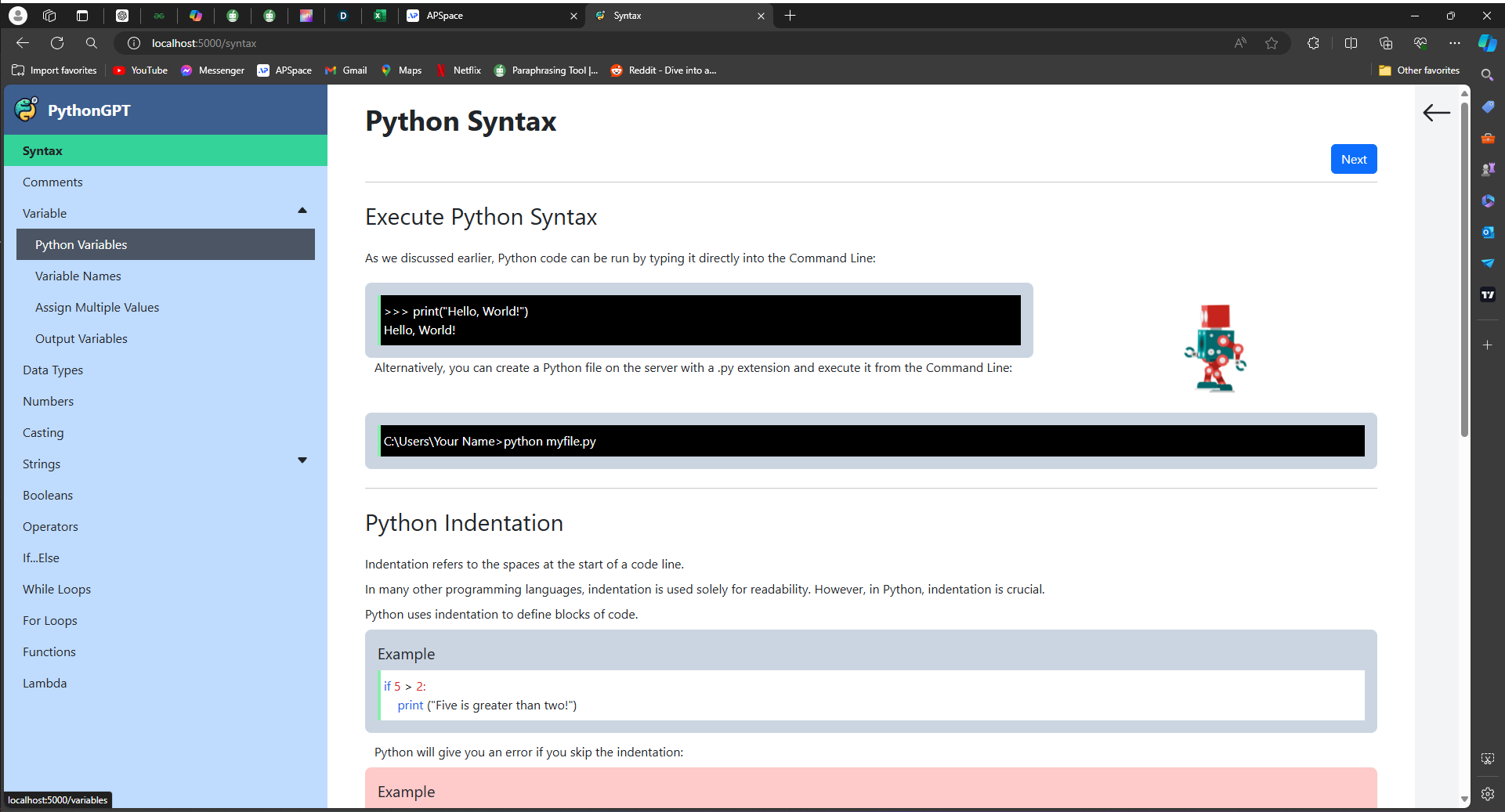The image size is (1505, 812).
Task: Open the Variable Names link
Action: pyautogui.click(x=78, y=276)
